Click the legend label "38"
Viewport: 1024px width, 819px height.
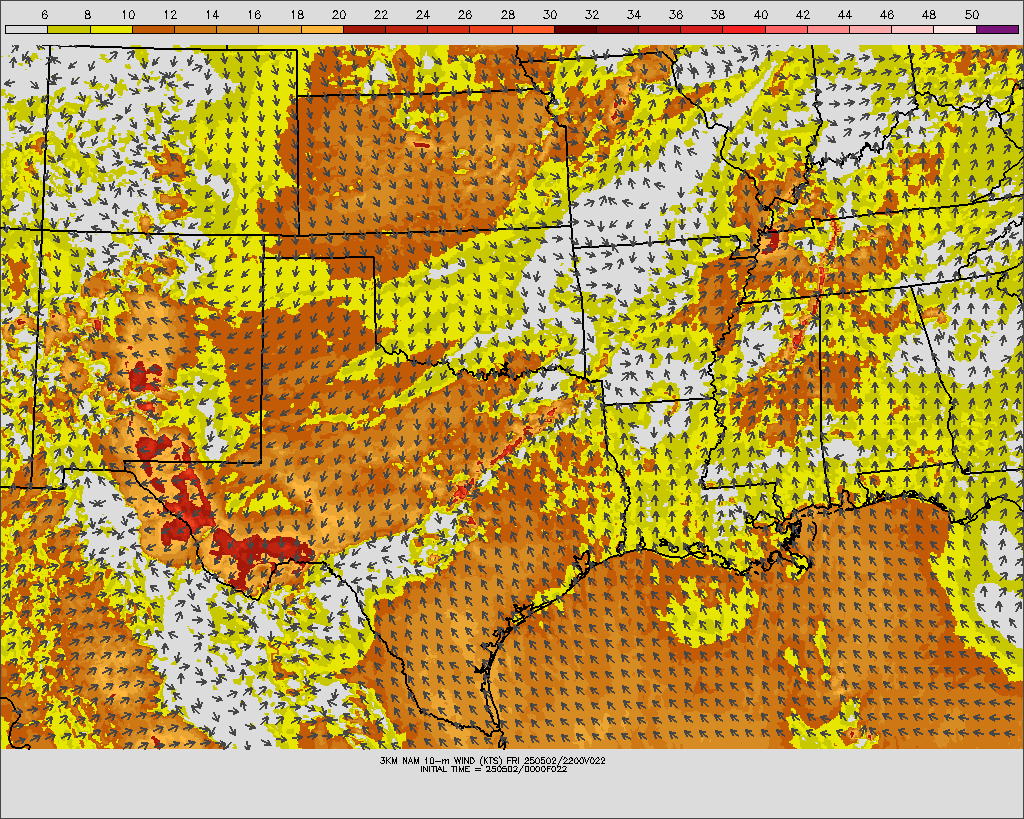[x=718, y=14]
